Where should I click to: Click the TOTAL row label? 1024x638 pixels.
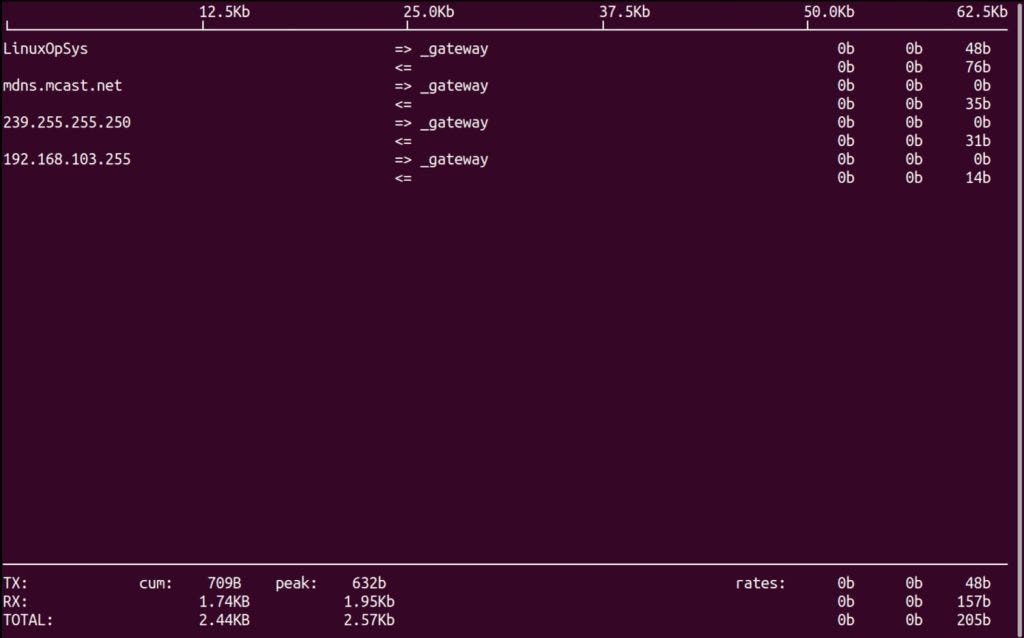point(28,620)
